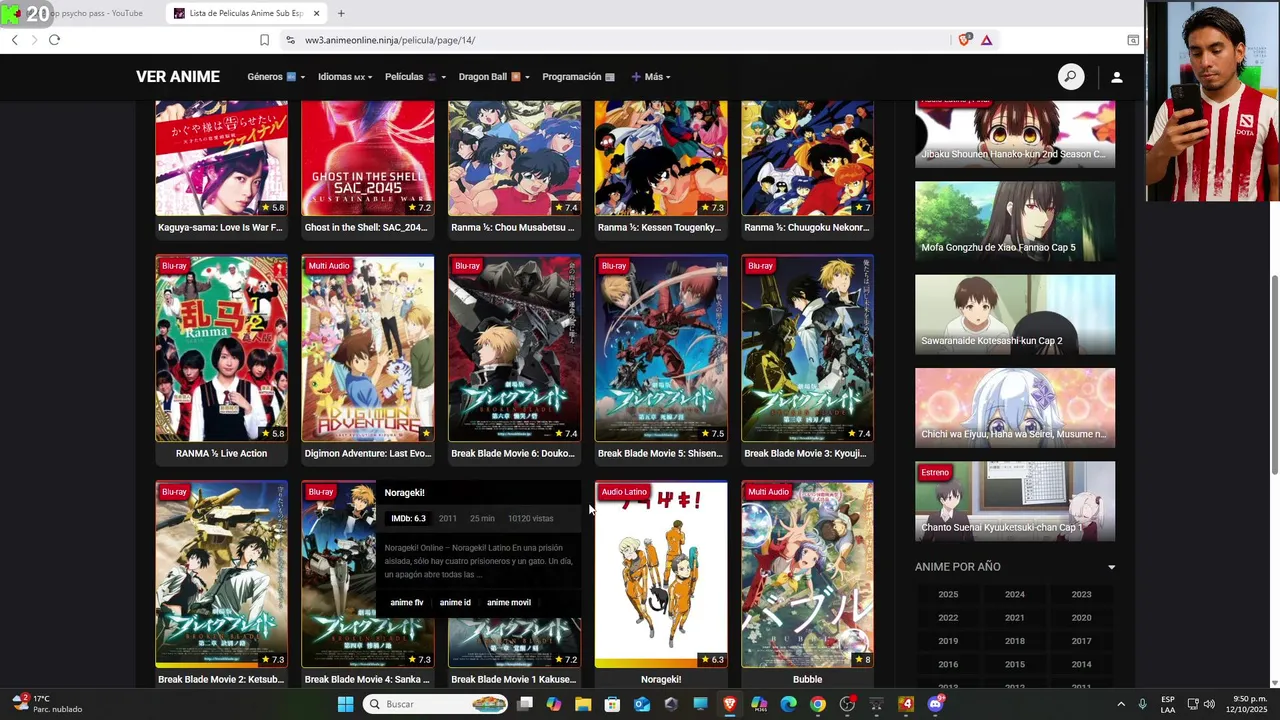Open Sawaranaide Kotesashi-kun Cap 2 episode
Viewport: 1280px width, 720px height.
pyautogui.click(x=1015, y=314)
